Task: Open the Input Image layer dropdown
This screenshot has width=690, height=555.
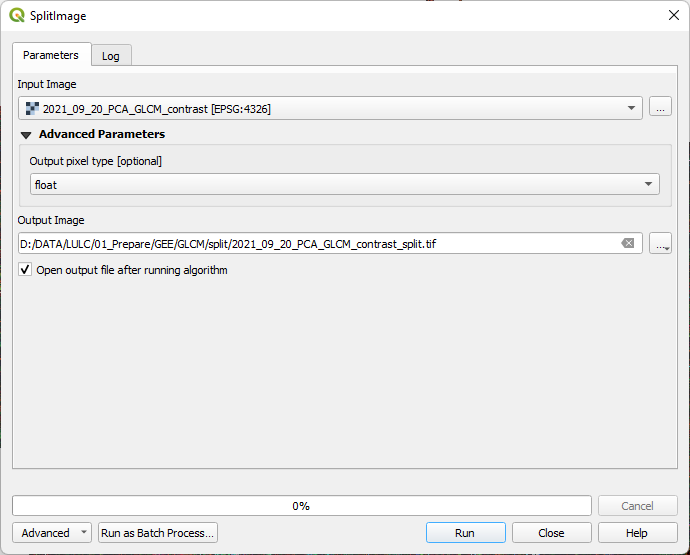Action: pyautogui.click(x=330, y=108)
